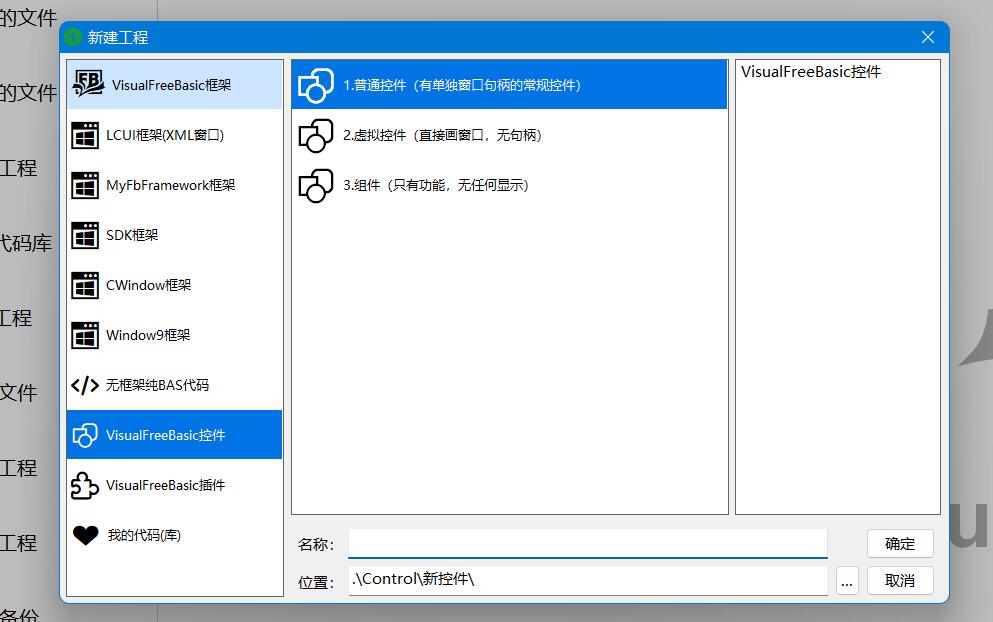Select VisualFreeBasic控件 in the left list
Image resolution: width=993 pixels, height=622 pixels.
tap(165, 435)
